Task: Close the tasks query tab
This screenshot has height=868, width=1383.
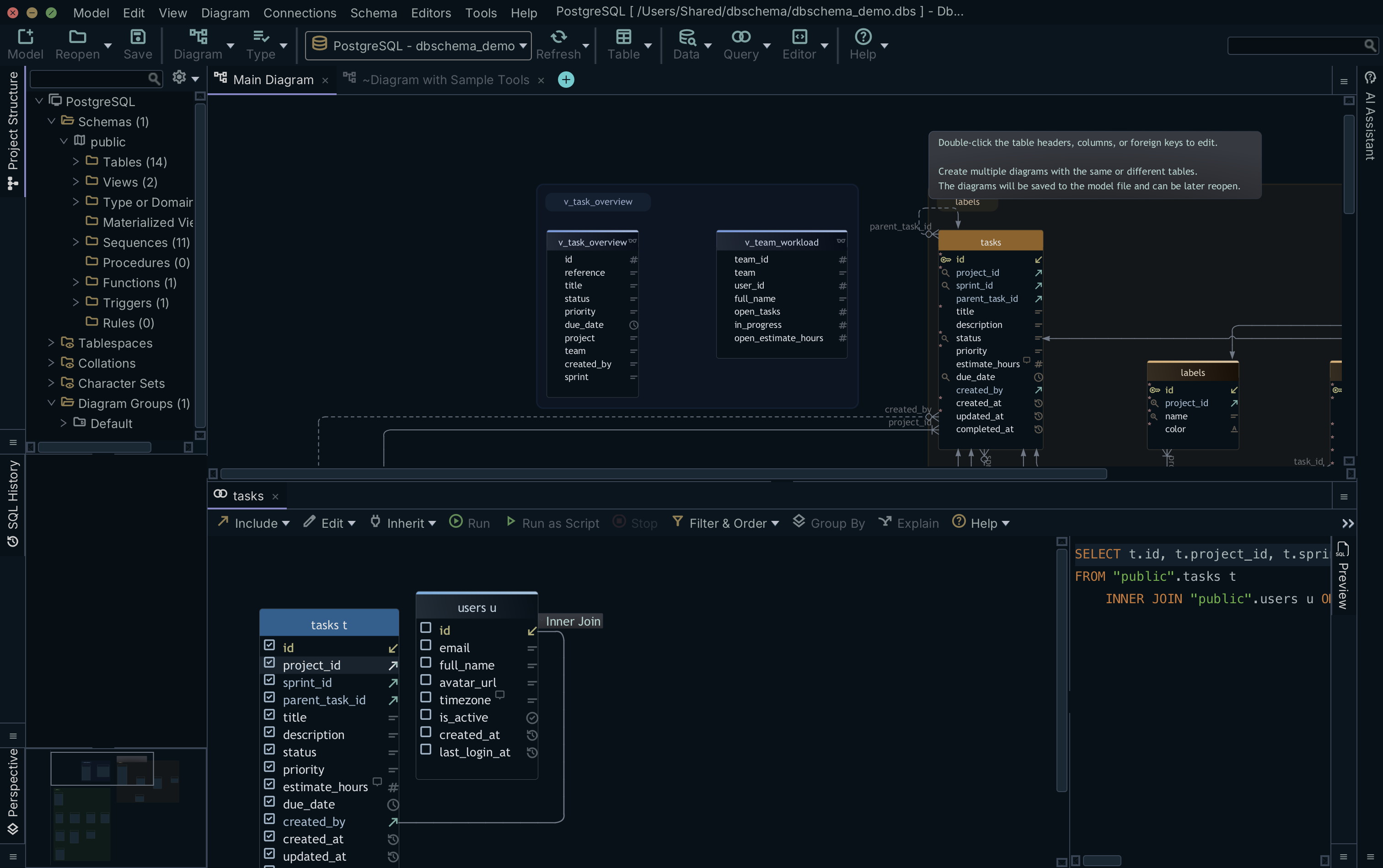Action: tap(275, 497)
